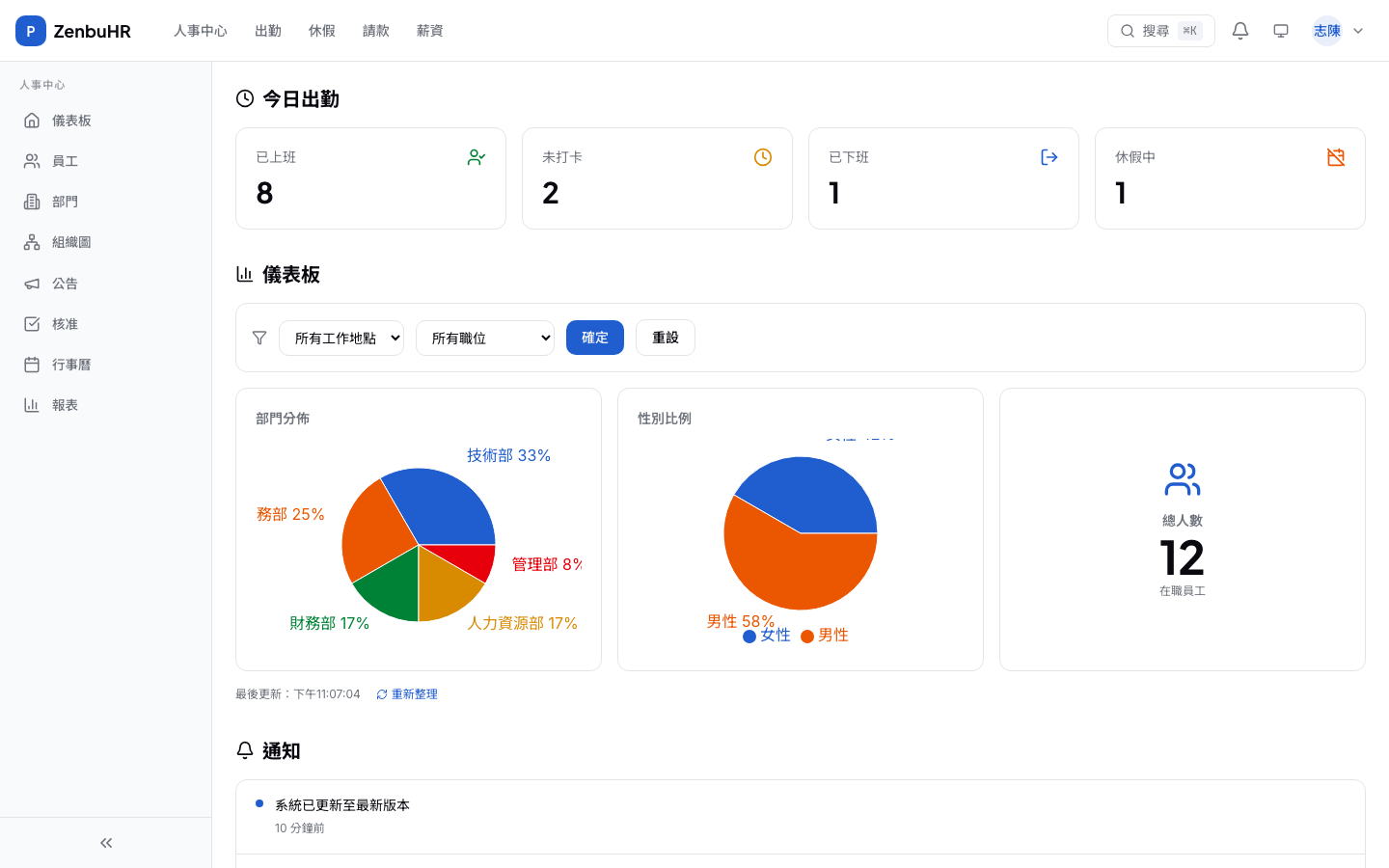This screenshot has width=1389, height=868.
Task: Click the bar chart icon beside 儀表板 heading
Action: [x=245, y=274]
